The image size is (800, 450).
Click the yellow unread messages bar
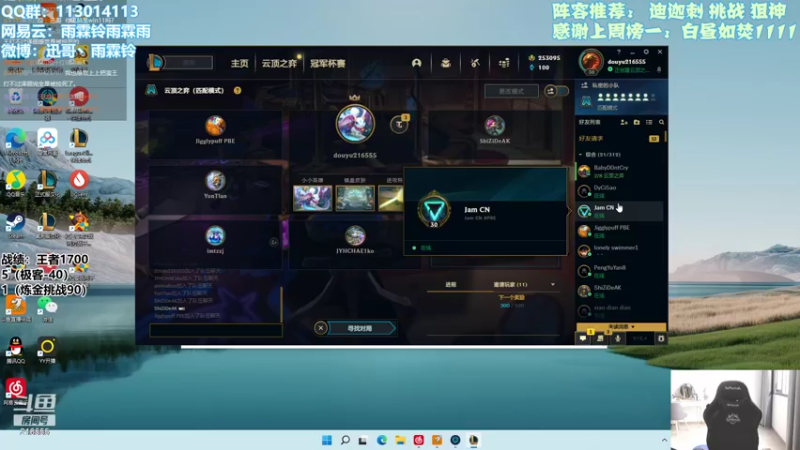click(621, 327)
